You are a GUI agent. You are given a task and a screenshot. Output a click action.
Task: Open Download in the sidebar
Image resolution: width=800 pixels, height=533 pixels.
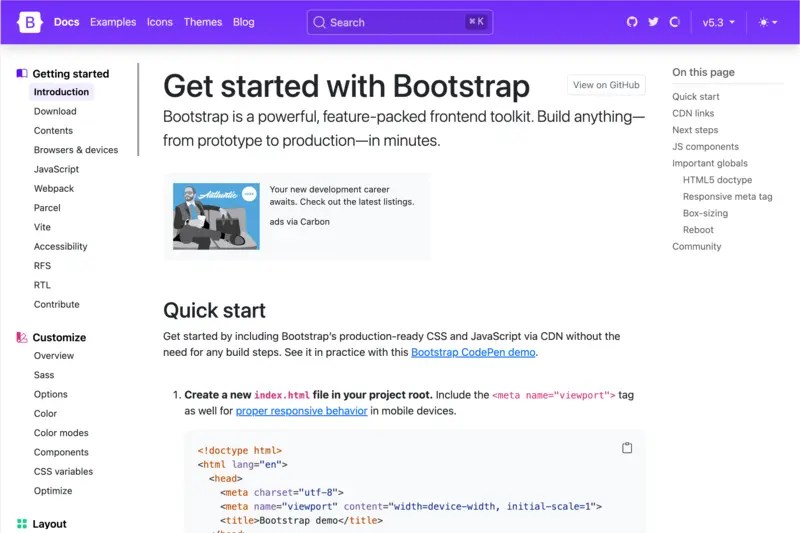(55, 111)
